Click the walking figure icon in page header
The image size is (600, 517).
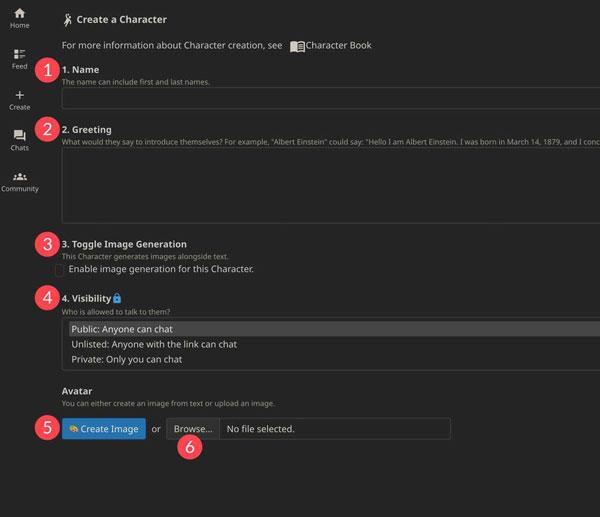coord(68,19)
